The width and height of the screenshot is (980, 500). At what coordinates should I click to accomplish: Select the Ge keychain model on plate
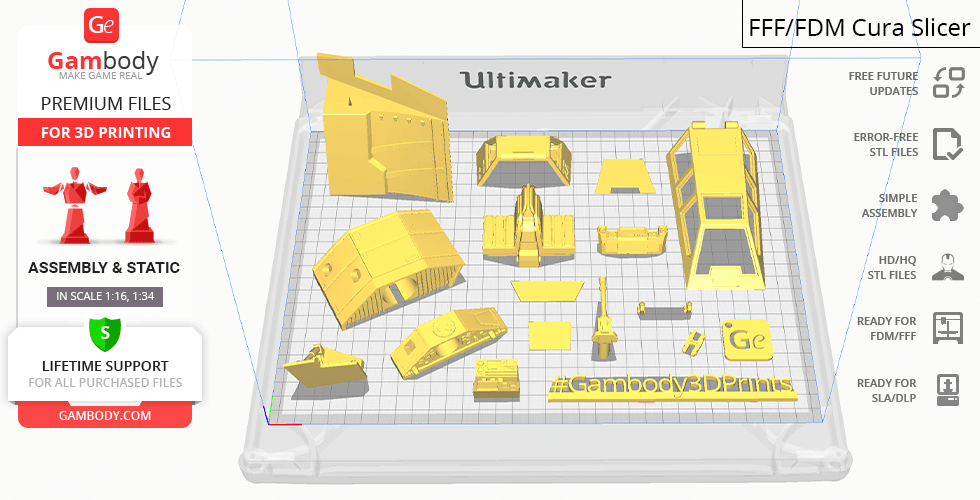coord(745,340)
